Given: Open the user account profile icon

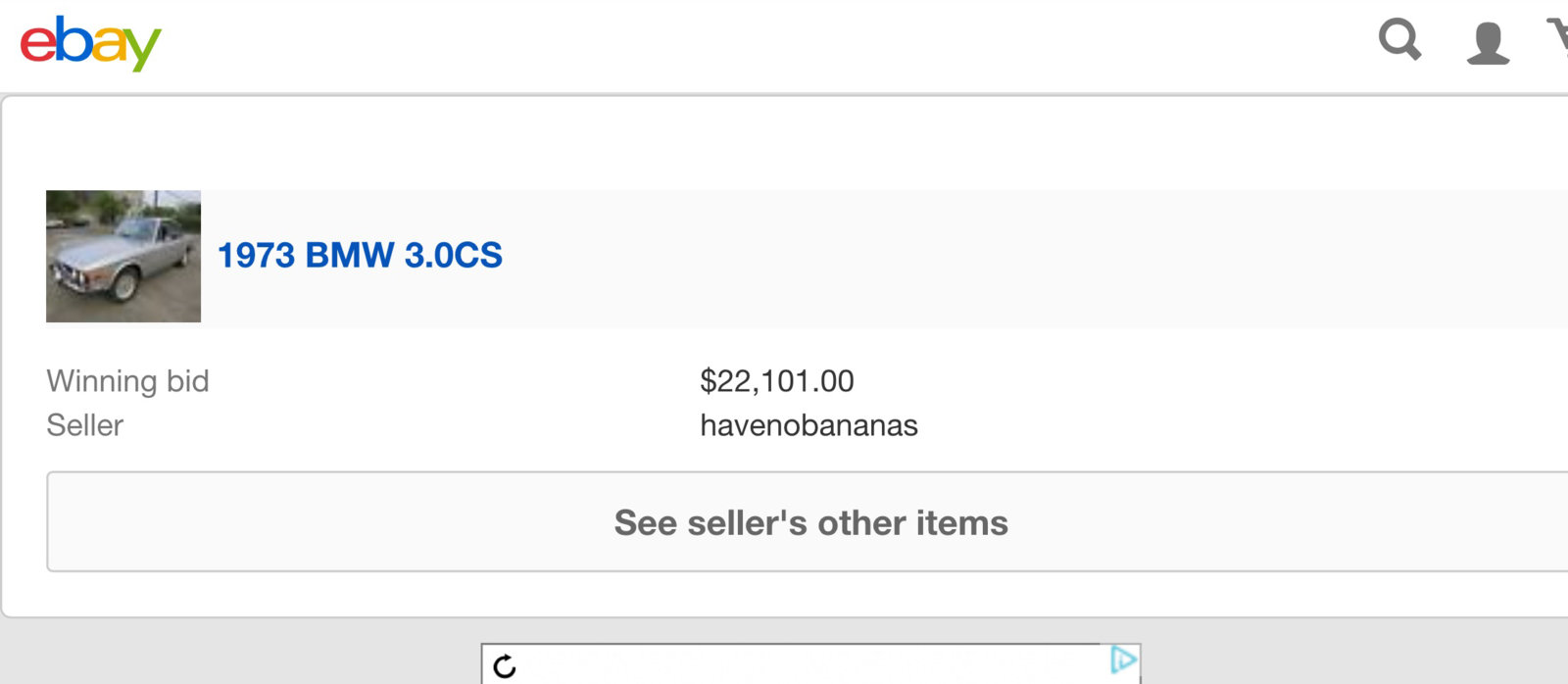Looking at the screenshot, I should pos(1488,43).
